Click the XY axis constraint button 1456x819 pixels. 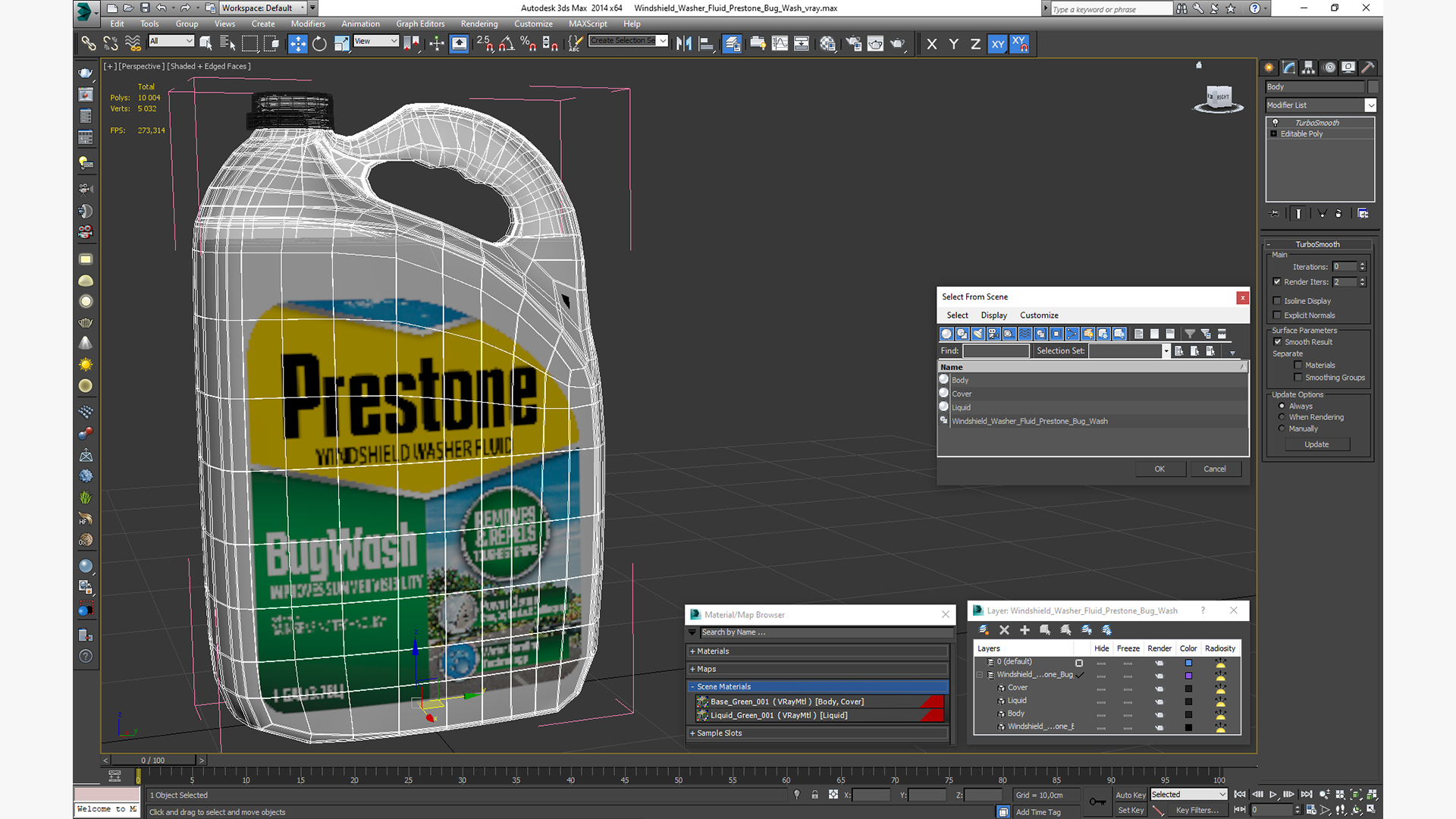click(997, 44)
